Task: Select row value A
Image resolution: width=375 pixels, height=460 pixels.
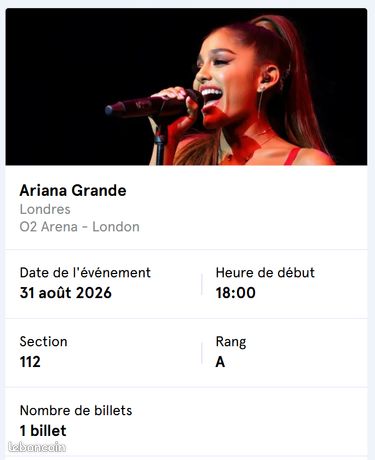Action: 220,362
